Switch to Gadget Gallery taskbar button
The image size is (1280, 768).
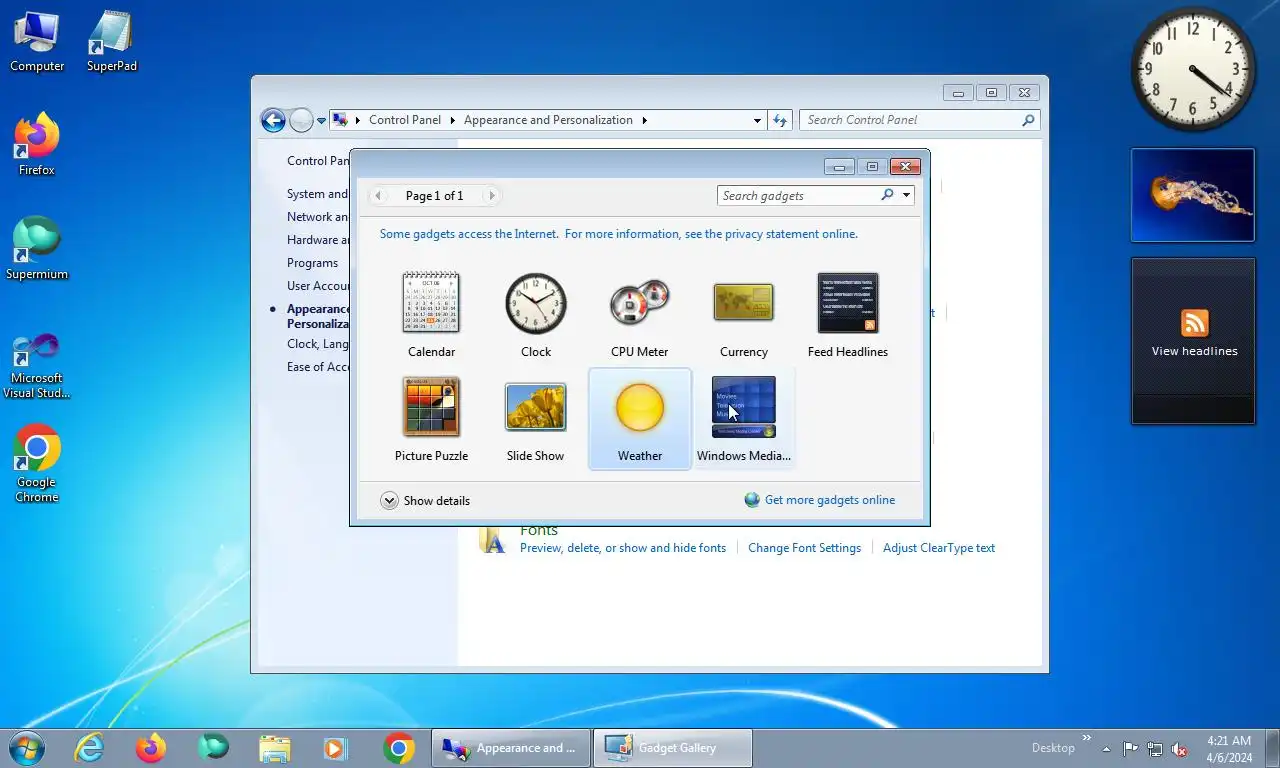[x=672, y=747]
